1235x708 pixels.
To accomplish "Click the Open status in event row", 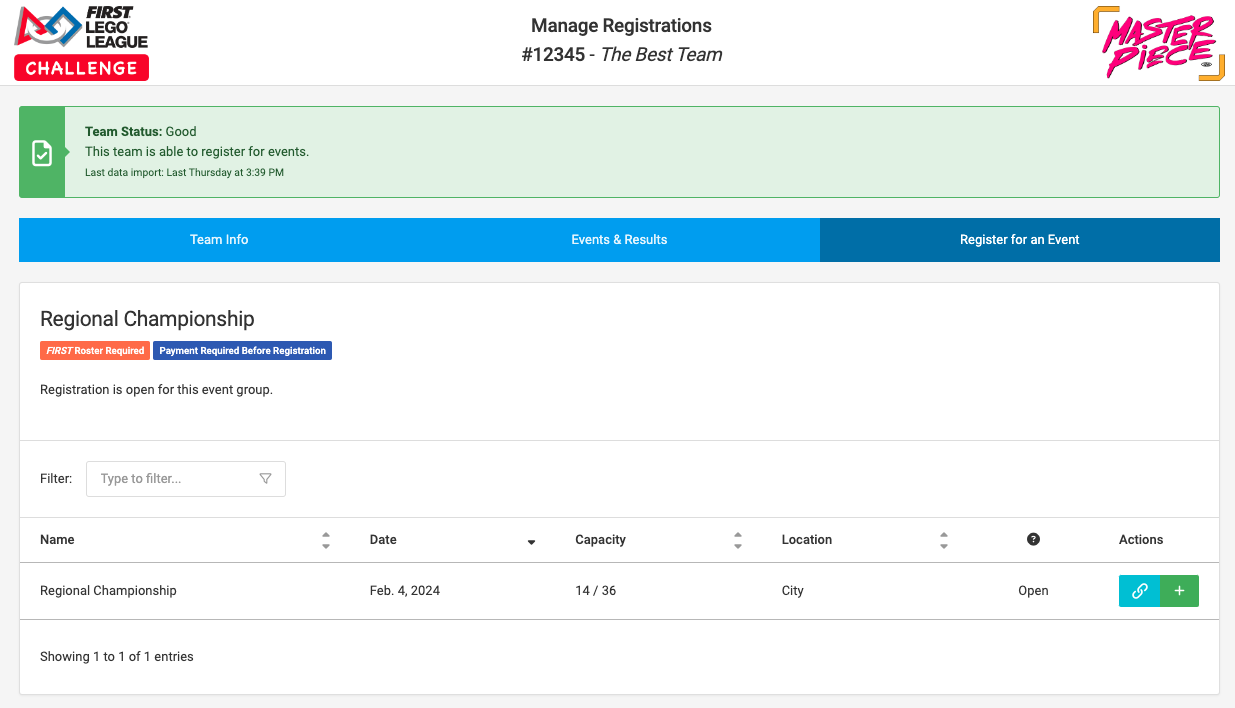I will [x=1033, y=591].
